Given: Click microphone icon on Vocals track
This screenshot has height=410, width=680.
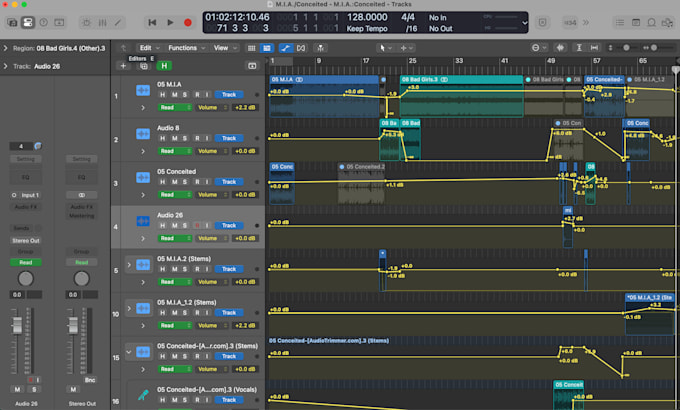Looking at the screenshot, I should click(x=143, y=395).
